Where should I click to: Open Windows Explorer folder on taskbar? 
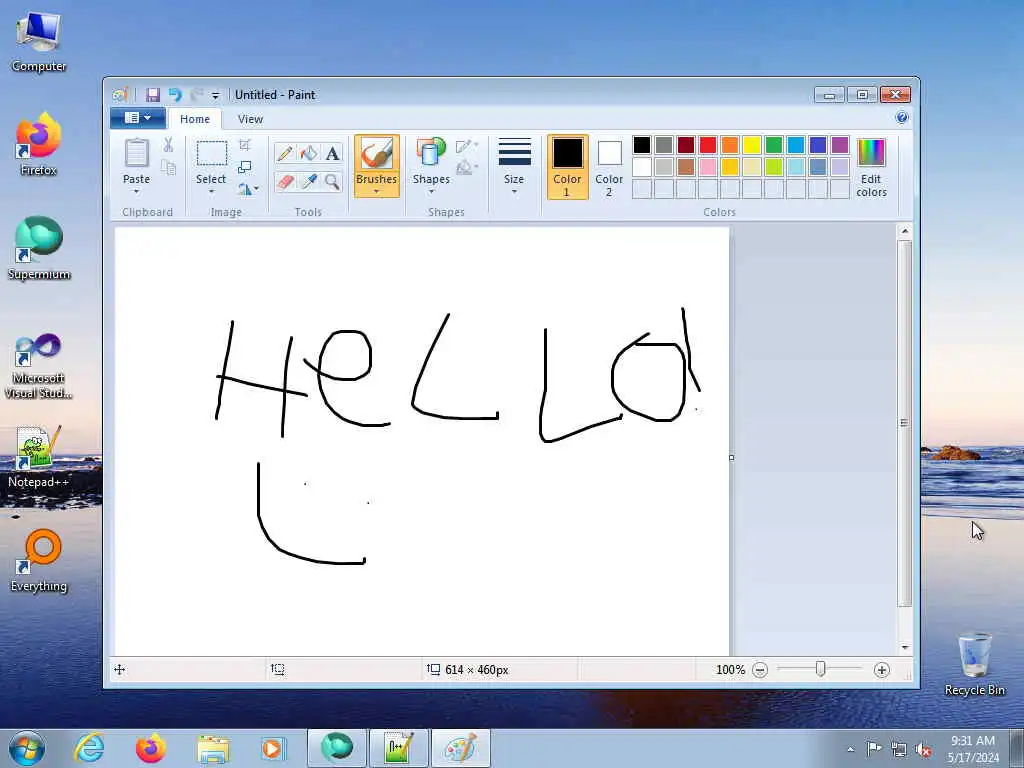(213, 748)
